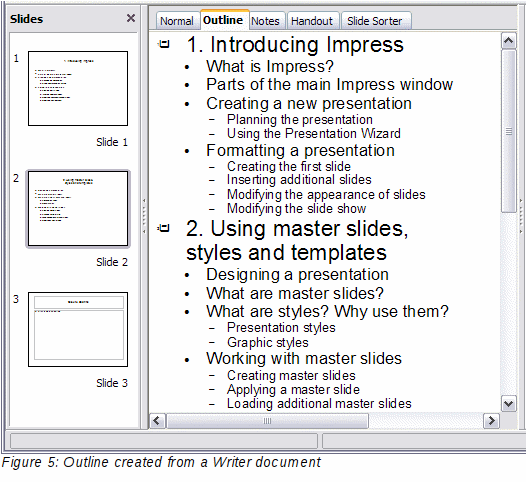Select the Slide 3 thumbnail

[x=78, y=329]
